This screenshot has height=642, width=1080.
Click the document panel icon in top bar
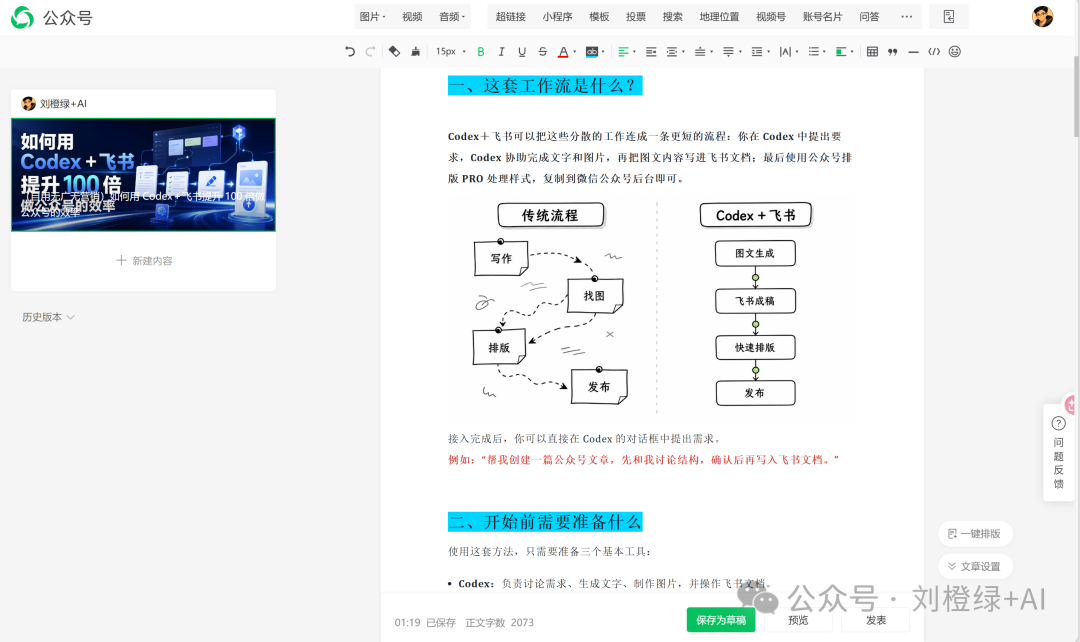[x=948, y=17]
